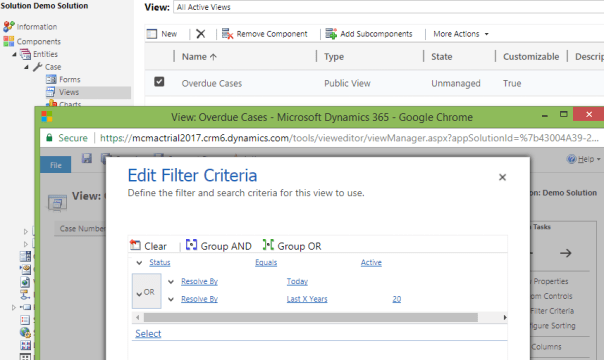Open Forms under the Case entity
Viewport: 604px width, 360px height.
click(70, 79)
